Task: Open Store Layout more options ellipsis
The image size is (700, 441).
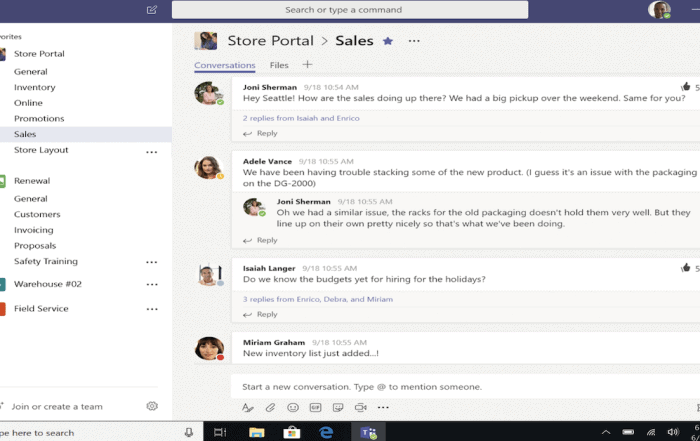Action: [x=152, y=152]
